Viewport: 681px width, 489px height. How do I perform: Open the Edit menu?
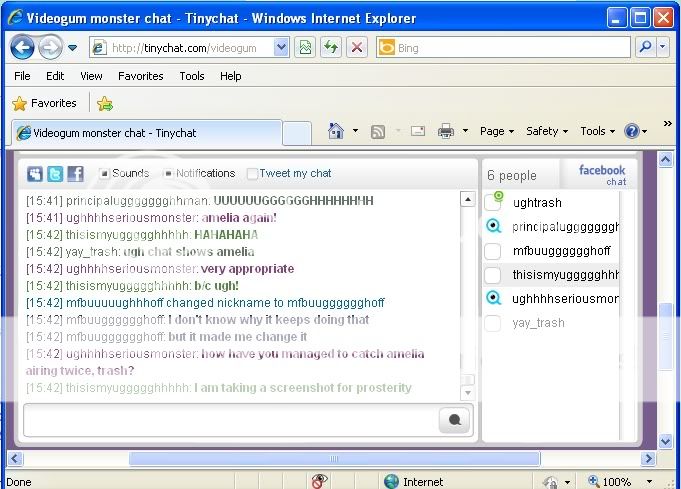tap(55, 76)
